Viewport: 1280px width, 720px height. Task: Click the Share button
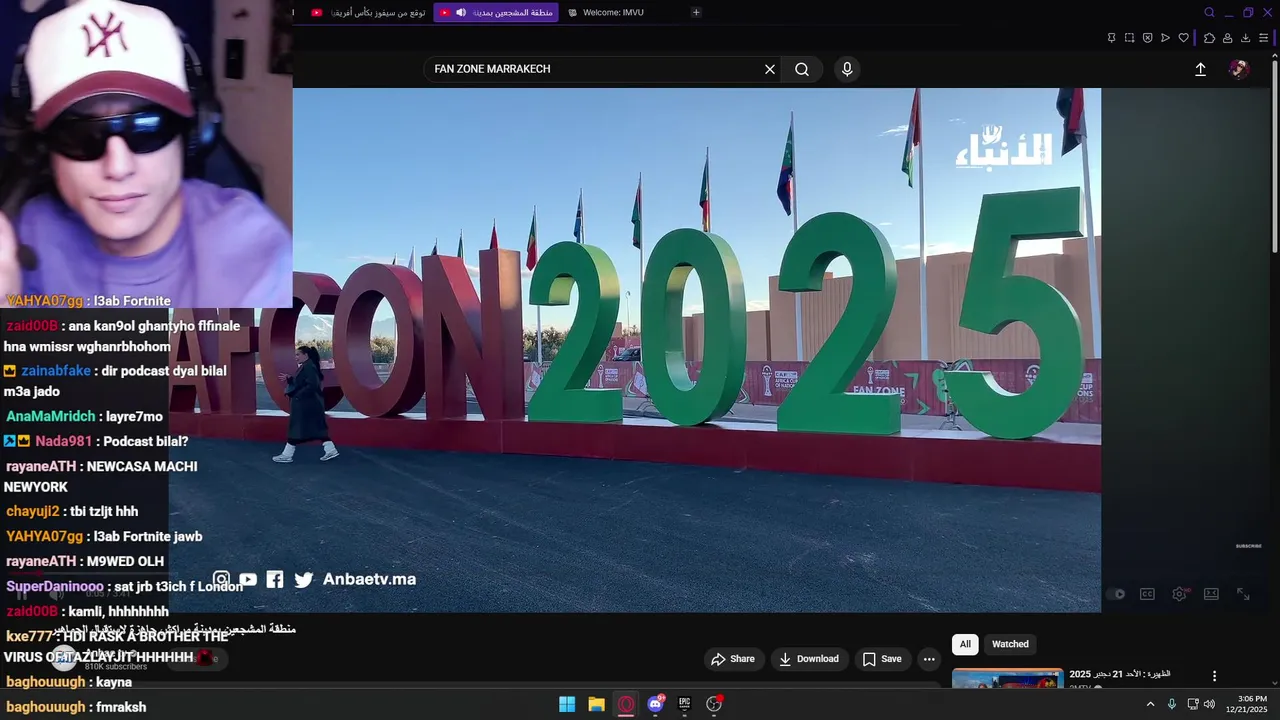point(733,659)
